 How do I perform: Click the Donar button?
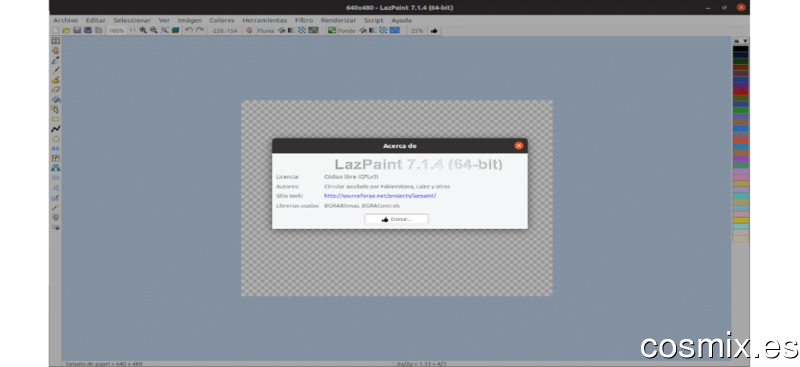coord(396,219)
